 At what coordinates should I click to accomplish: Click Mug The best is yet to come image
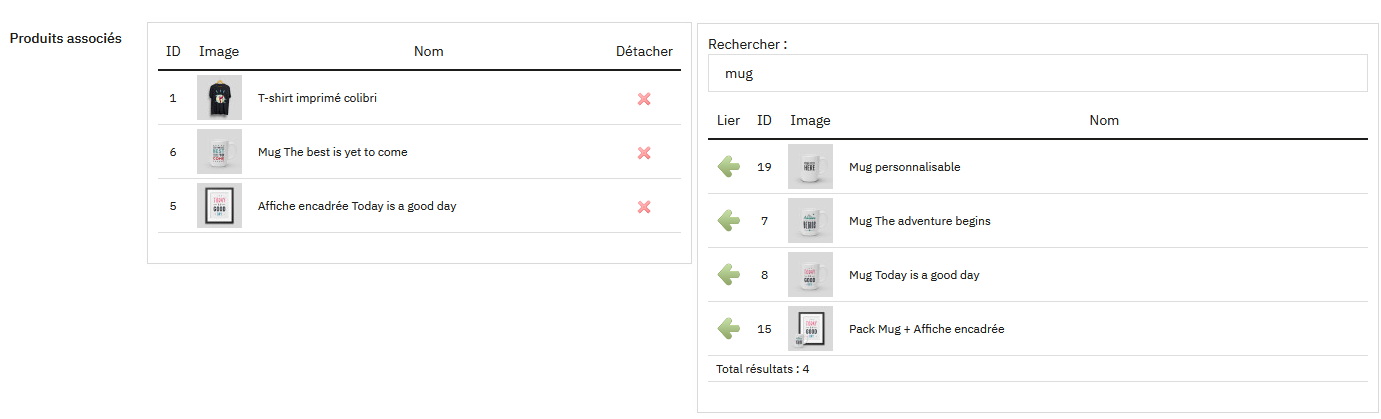219,152
